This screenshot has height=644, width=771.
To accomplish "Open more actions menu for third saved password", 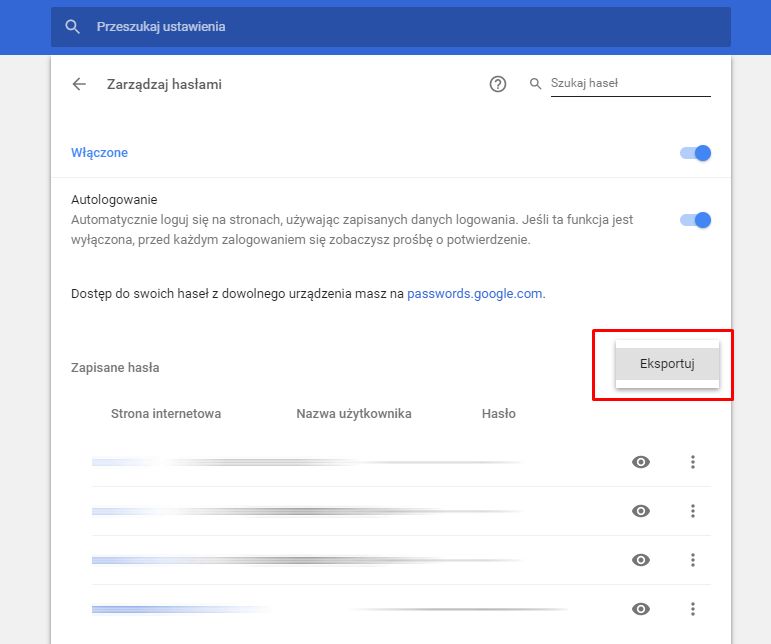I will [693, 560].
